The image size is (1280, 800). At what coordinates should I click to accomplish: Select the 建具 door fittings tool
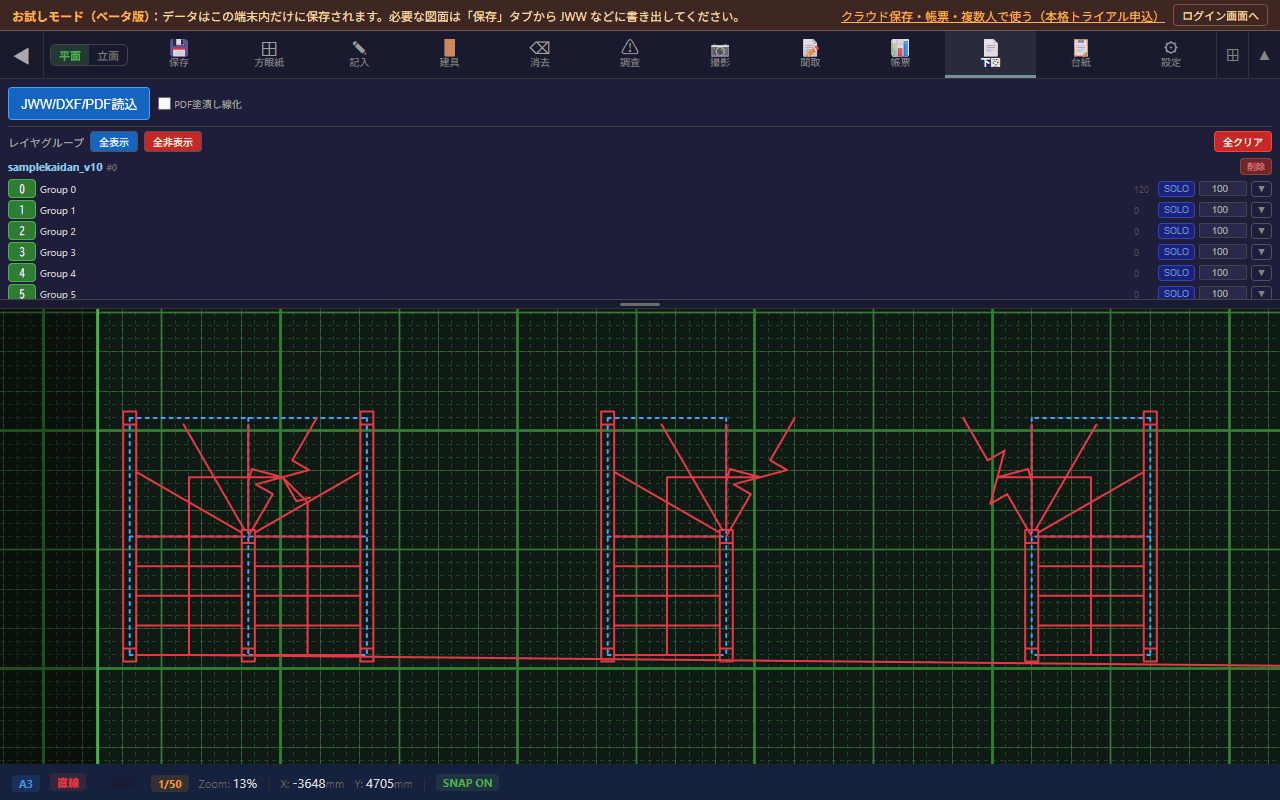tap(449, 54)
